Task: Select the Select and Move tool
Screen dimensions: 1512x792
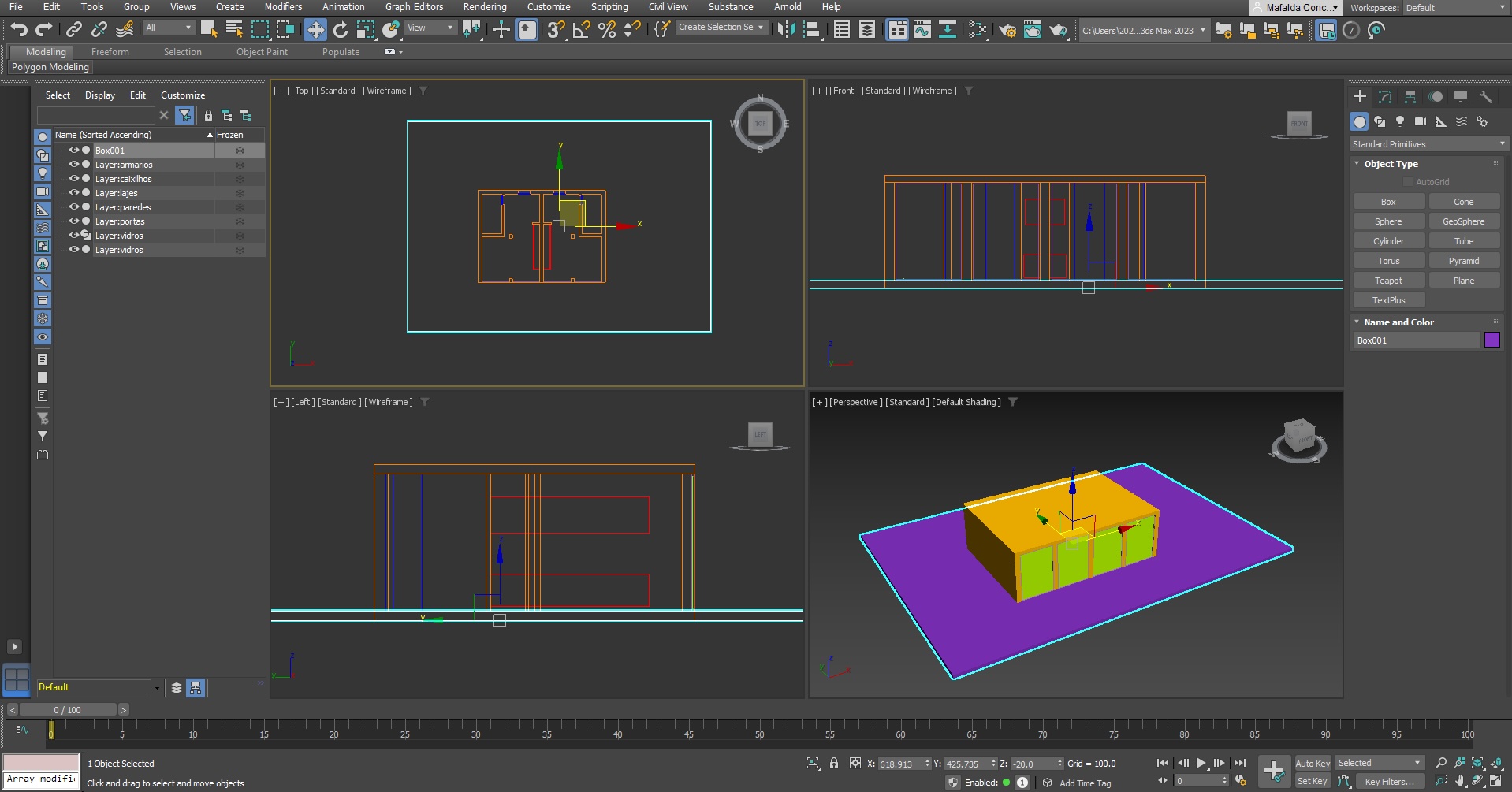Action: (315, 30)
